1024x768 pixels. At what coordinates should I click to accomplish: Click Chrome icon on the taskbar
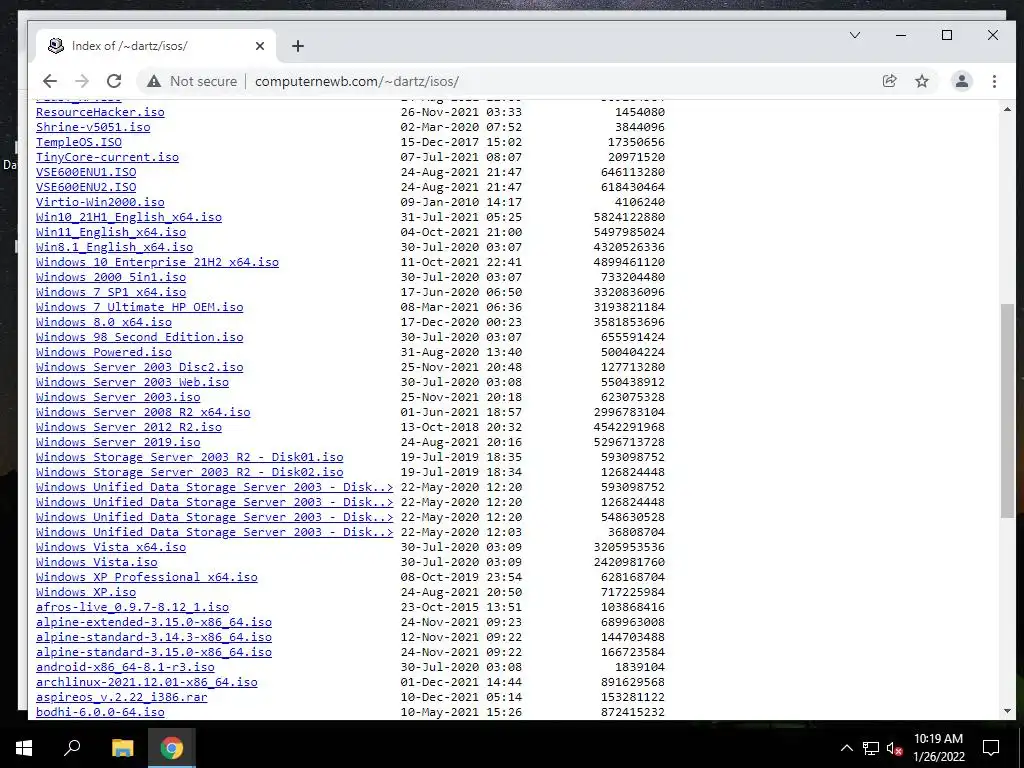pyautogui.click(x=172, y=748)
